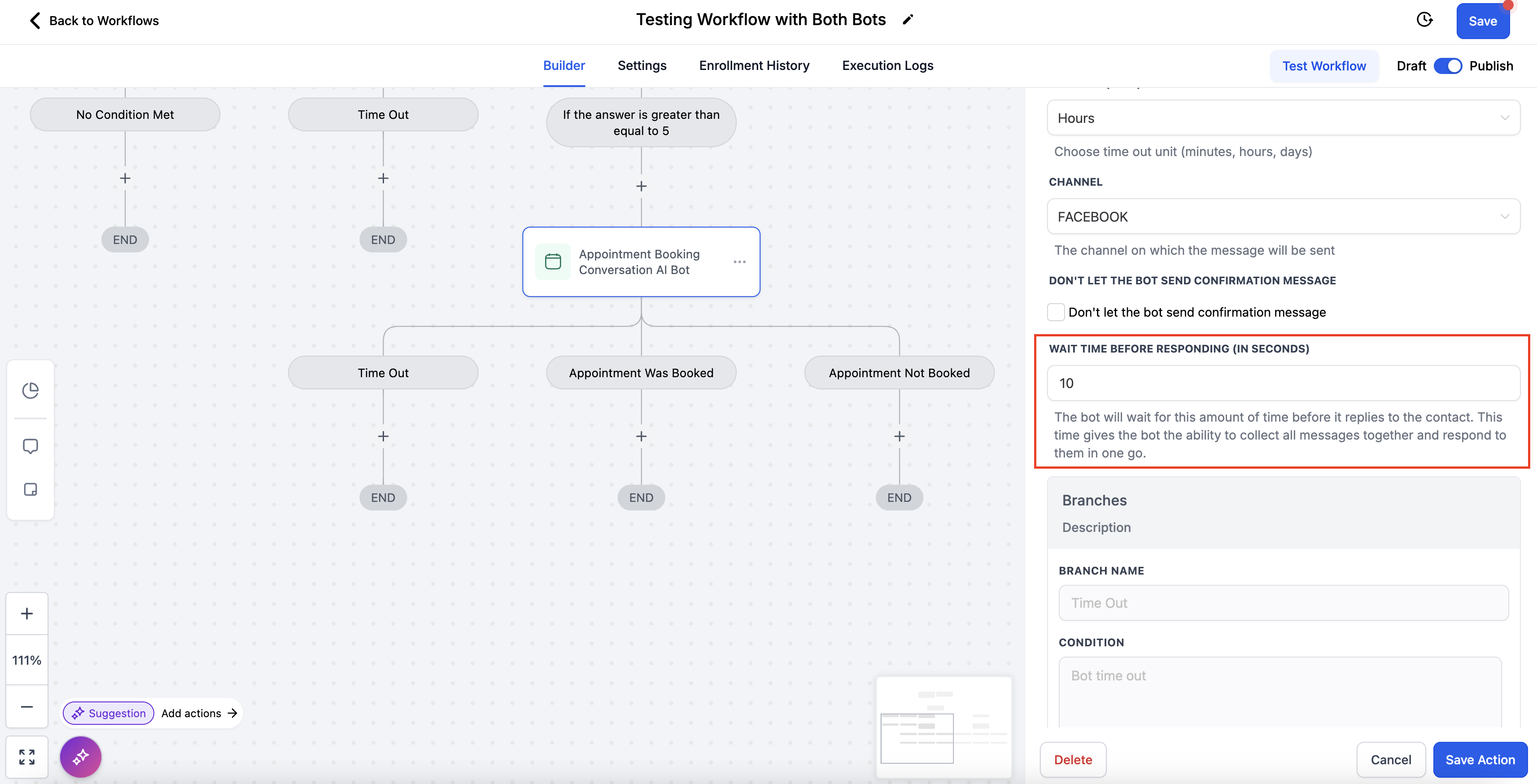This screenshot has width=1537, height=784.
Task: Click the back arrow to Workflows
Action: coord(35,20)
